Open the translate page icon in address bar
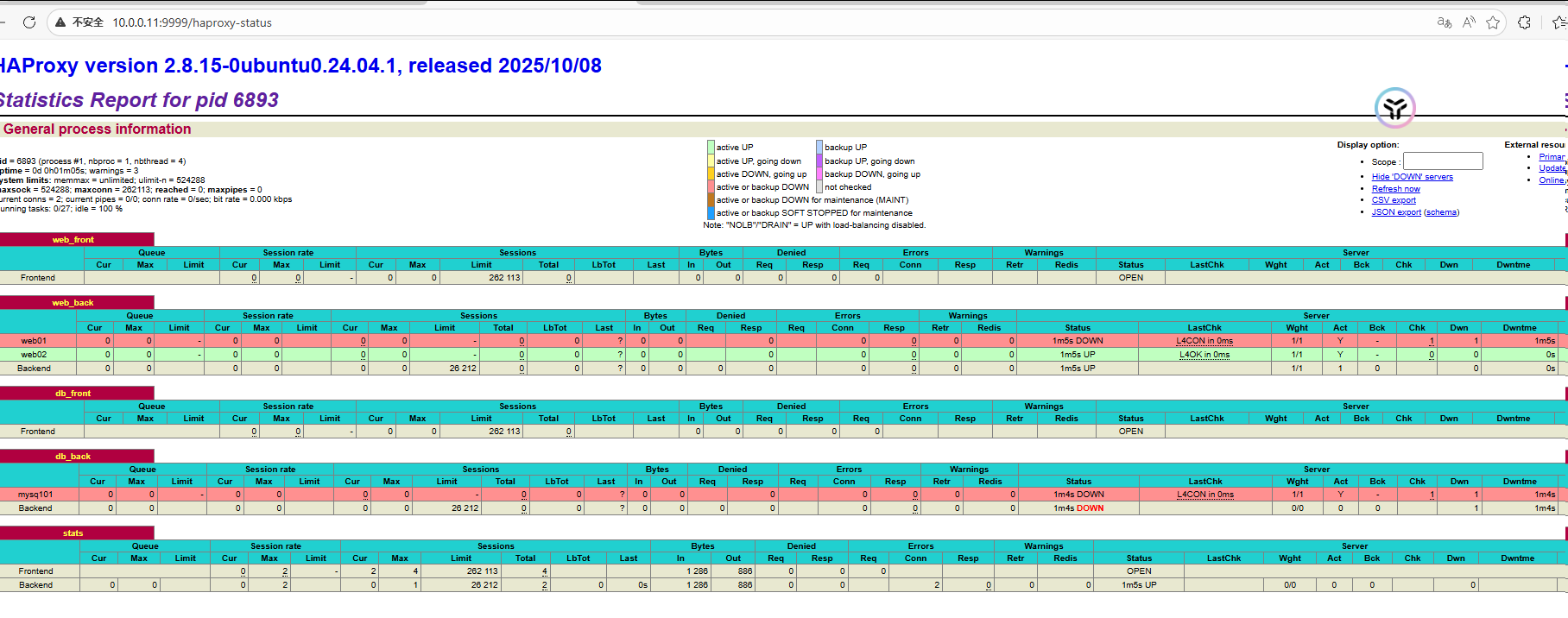Screen dimensions: 1568x618 [1445, 22]
